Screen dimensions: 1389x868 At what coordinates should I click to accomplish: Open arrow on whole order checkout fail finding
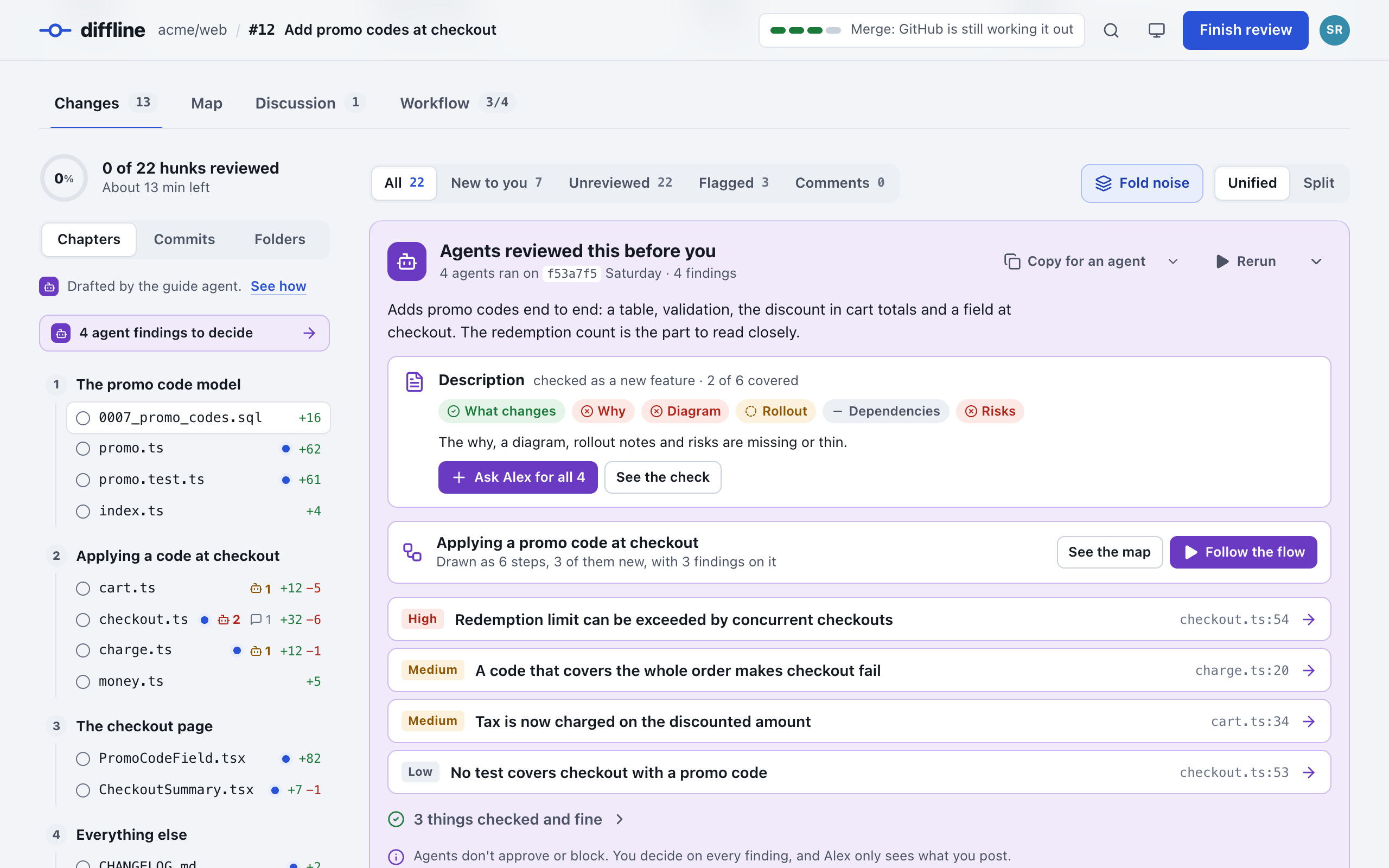tap(1309, 671)
